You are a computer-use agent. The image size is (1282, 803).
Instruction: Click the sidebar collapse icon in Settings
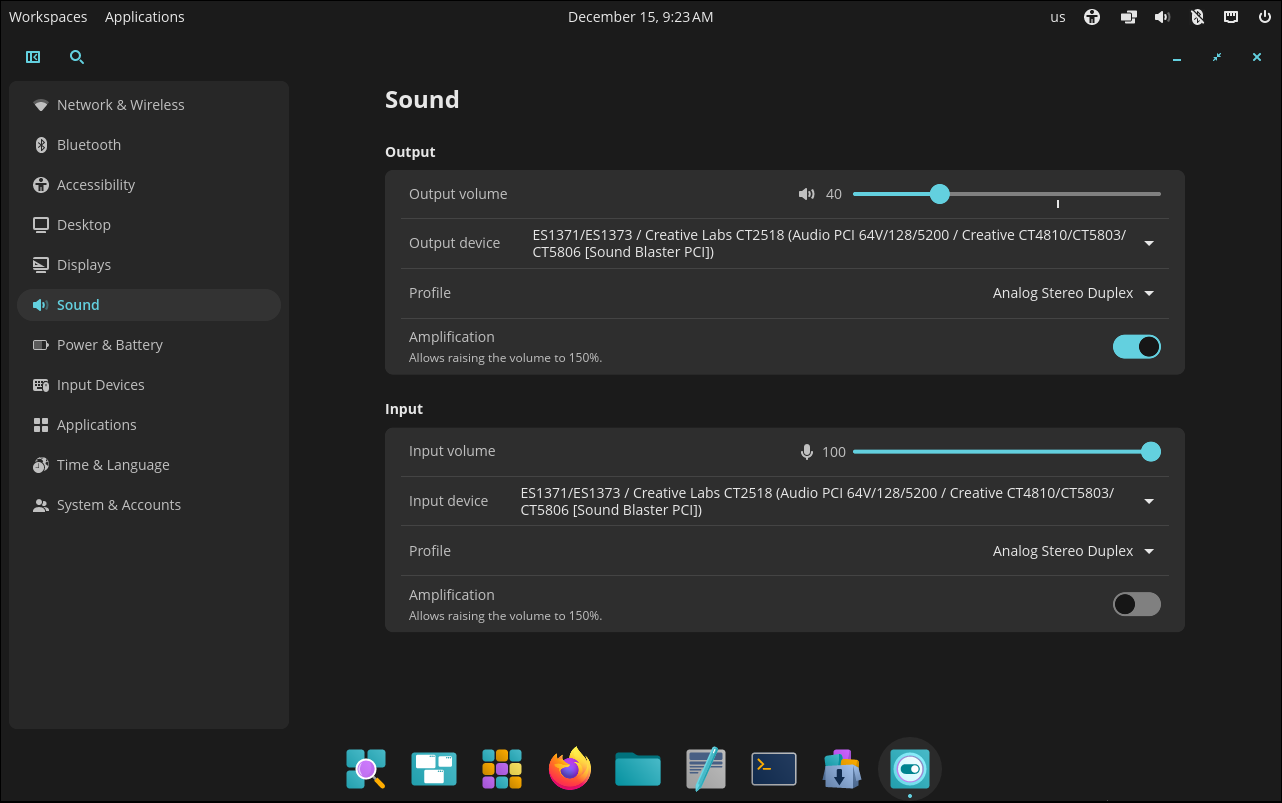tap(33, 57)
